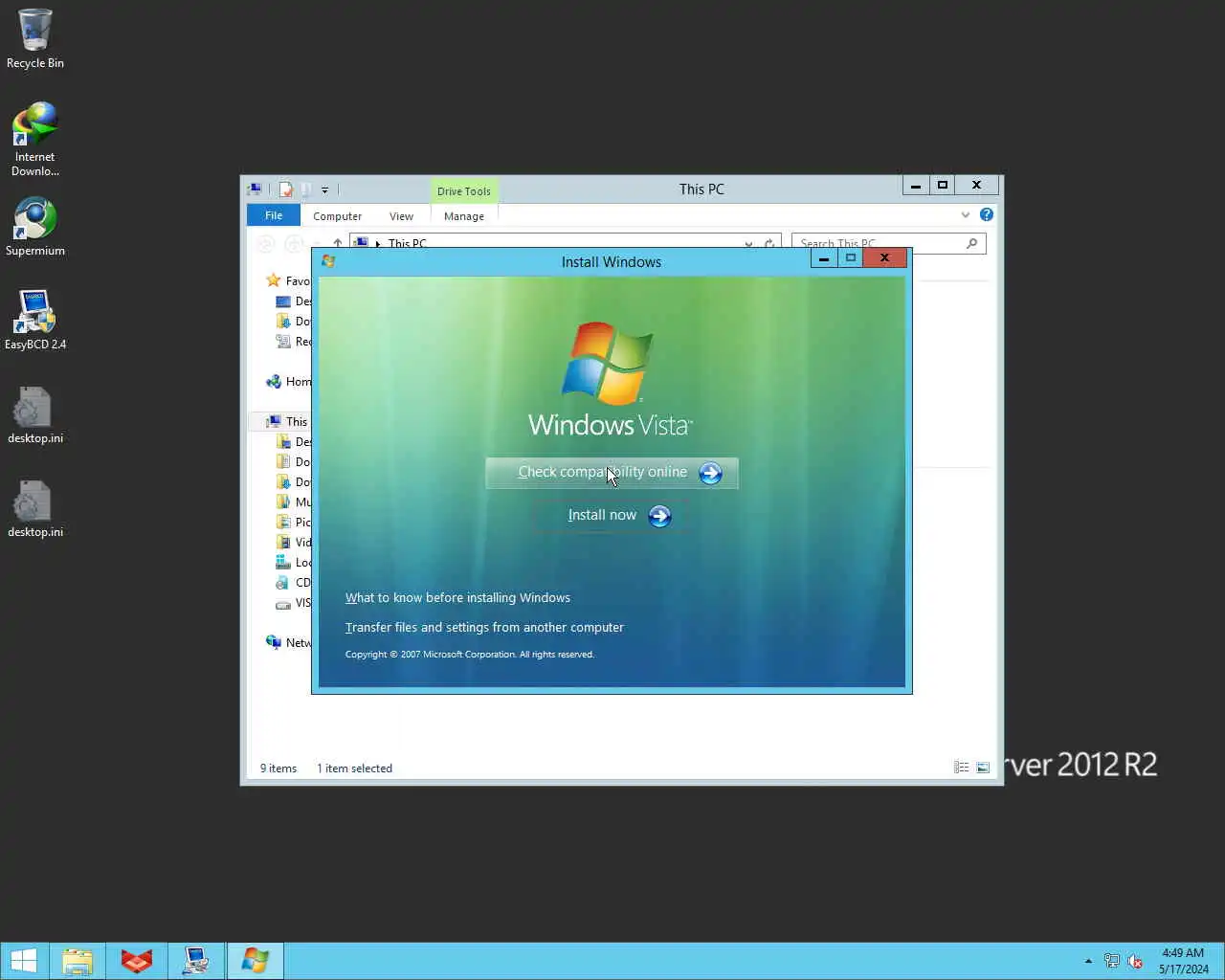The height and width of the screenshot is (980, 1225).
Task: Click the network icon in system tray
Action: coord(1111,961)
